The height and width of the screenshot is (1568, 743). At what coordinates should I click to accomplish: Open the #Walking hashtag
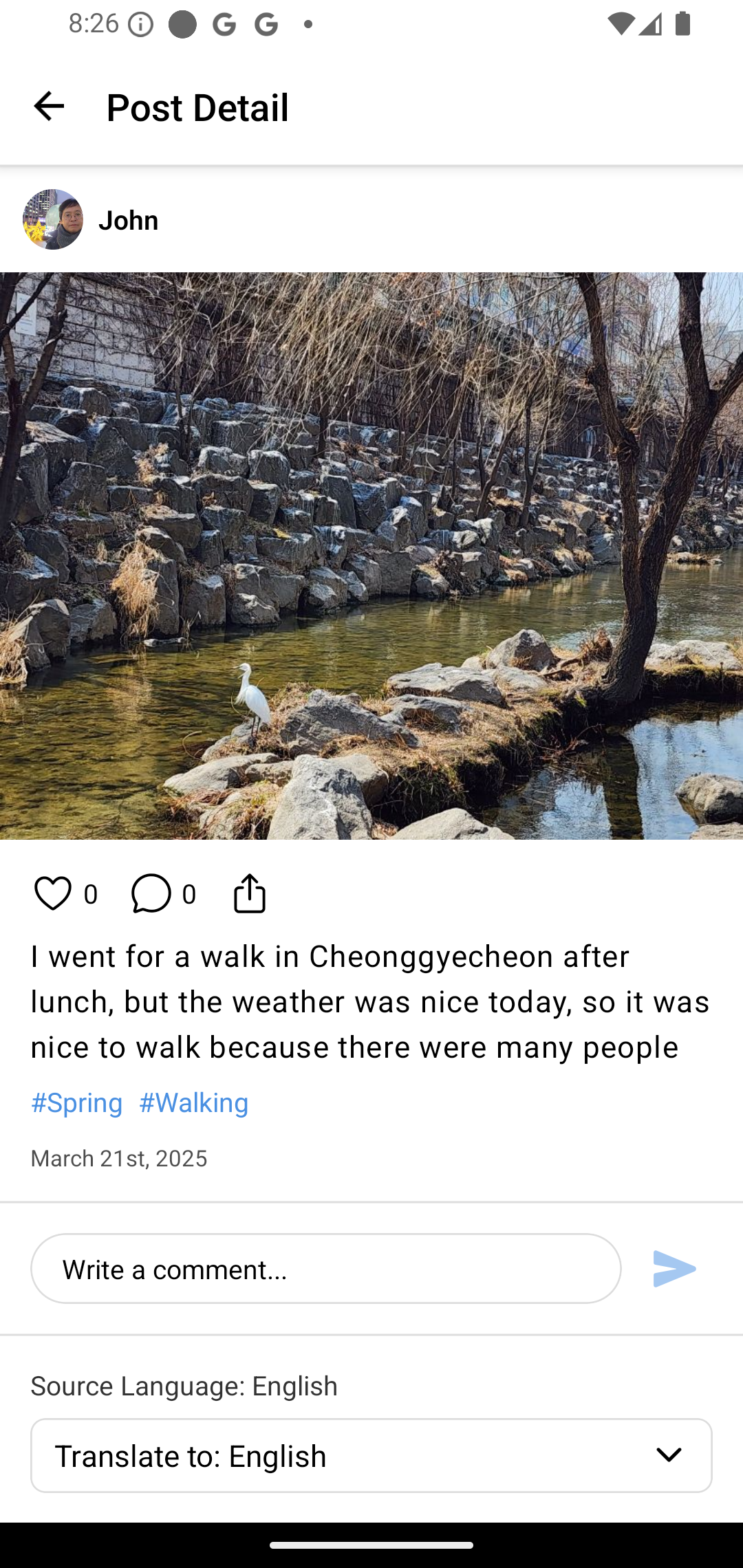click(194, 1102)
